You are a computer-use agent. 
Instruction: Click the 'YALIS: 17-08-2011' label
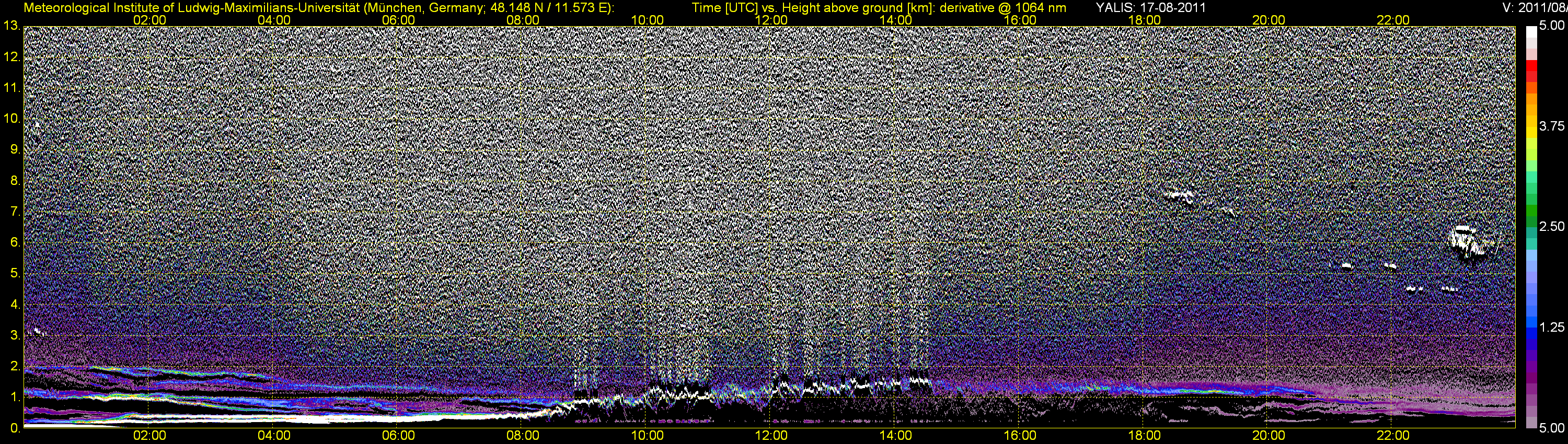click(1150, 8)
